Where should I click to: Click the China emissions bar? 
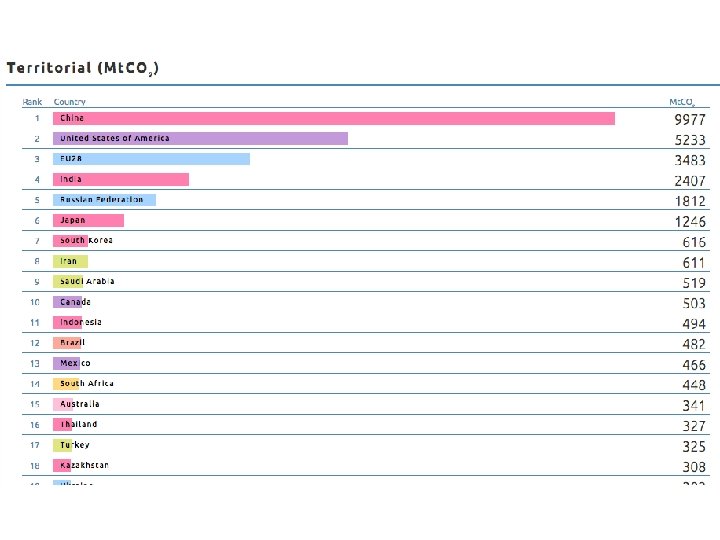pos(333,118)
